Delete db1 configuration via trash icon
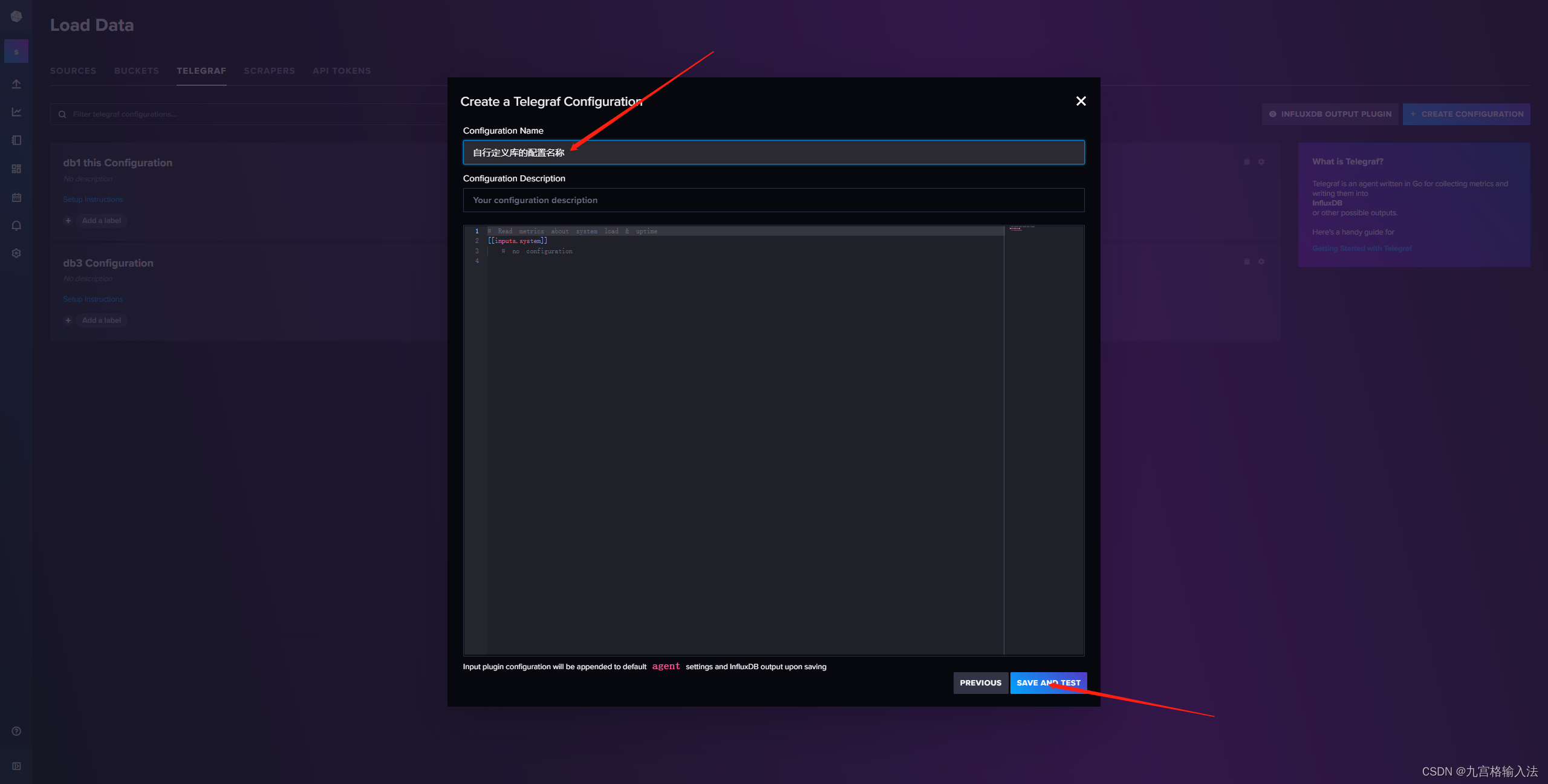The width and height of the screenshot is (1548, 784). 1247,162
